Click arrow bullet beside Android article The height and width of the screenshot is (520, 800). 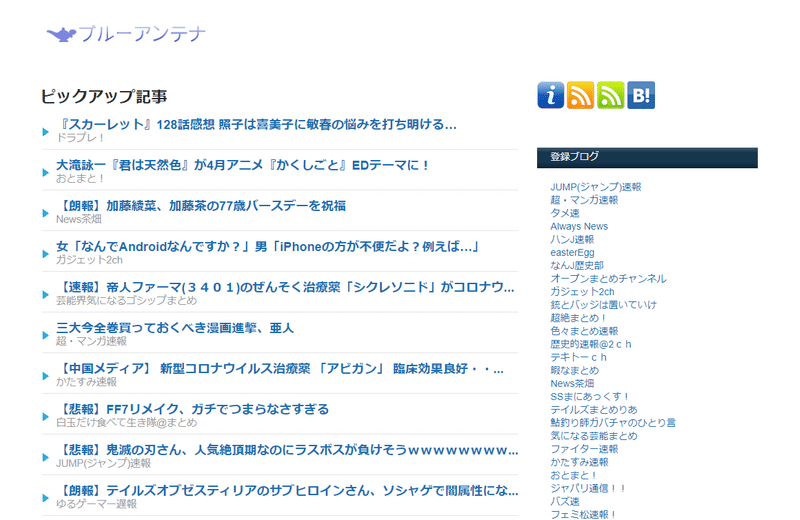[x=45, y=254]
